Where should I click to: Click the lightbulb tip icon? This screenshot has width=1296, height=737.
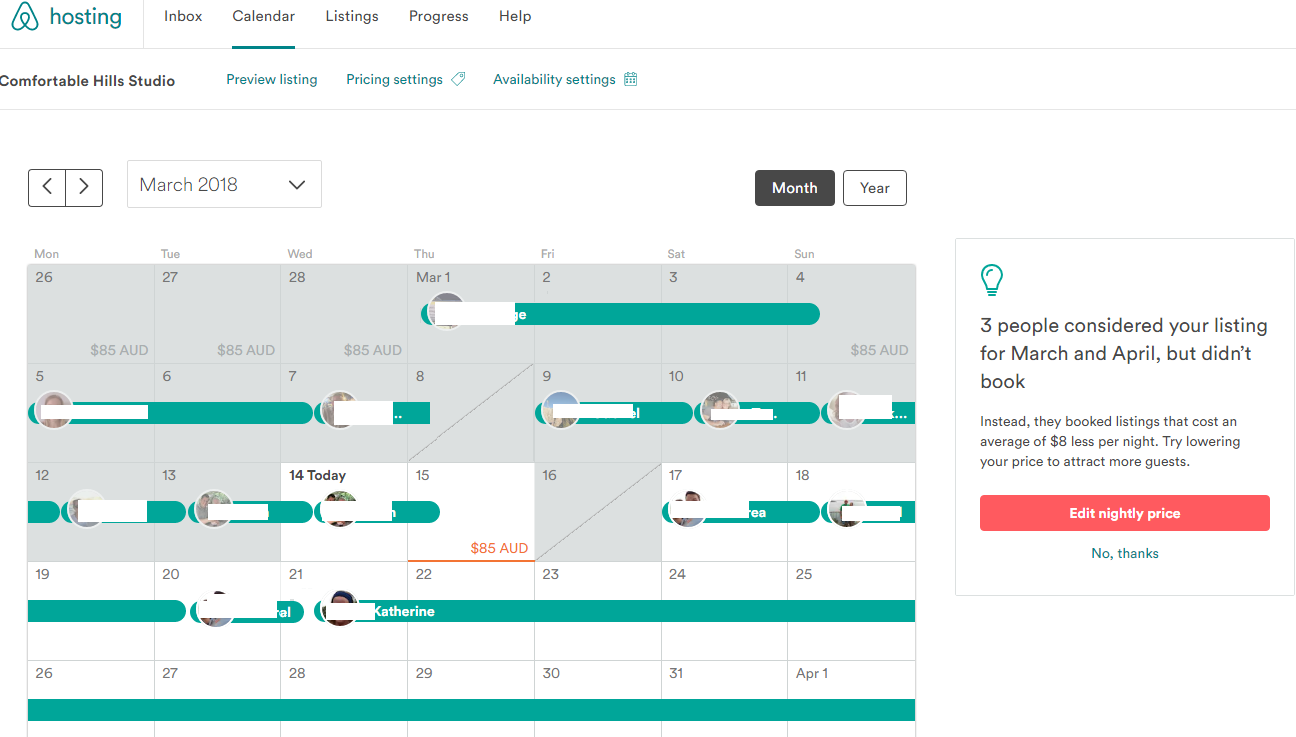tap(991, 280)
